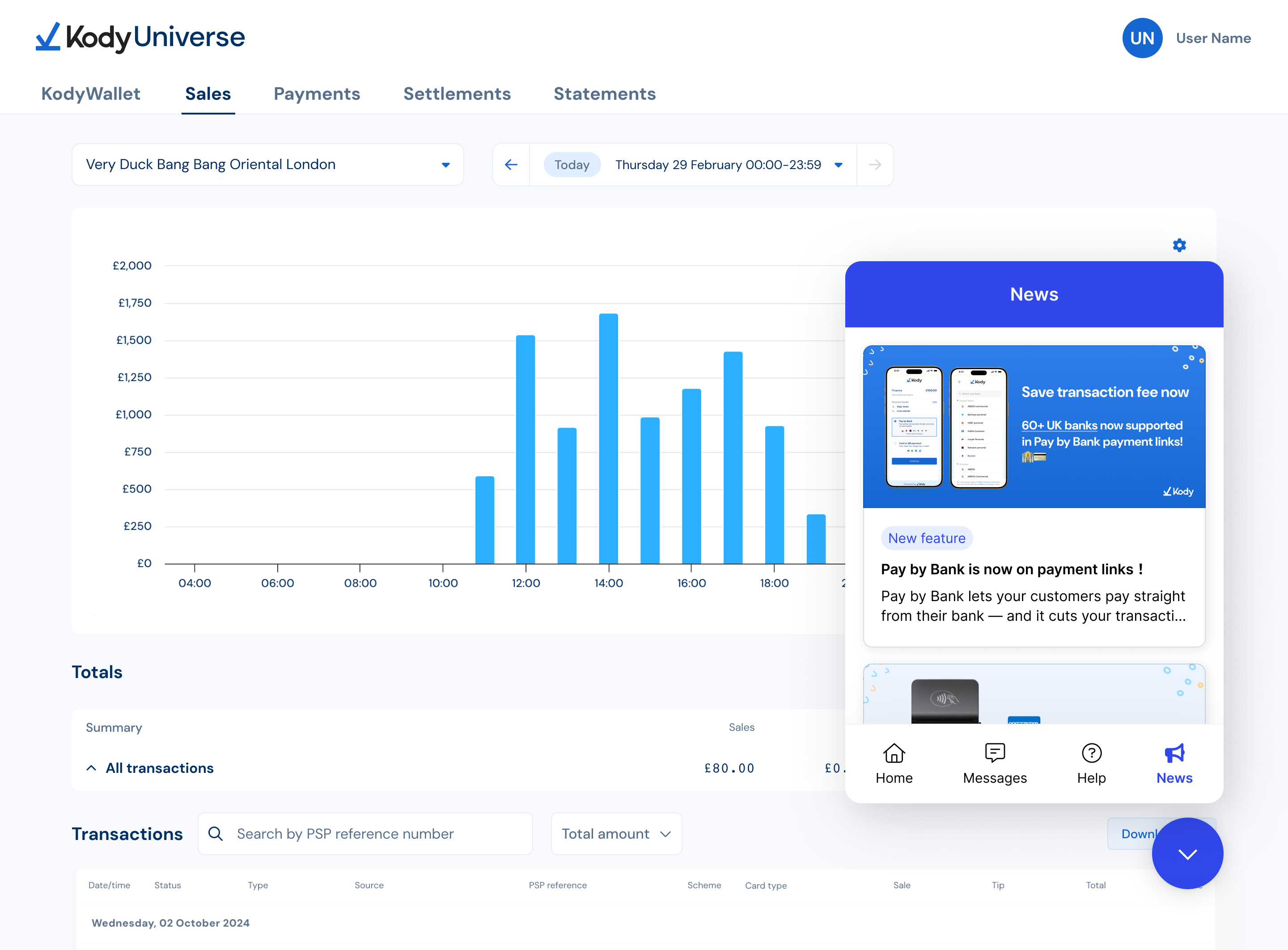The image size is (1288, 950).
Task: Click the search magnifier icon
Action: (x=216, y=834)
